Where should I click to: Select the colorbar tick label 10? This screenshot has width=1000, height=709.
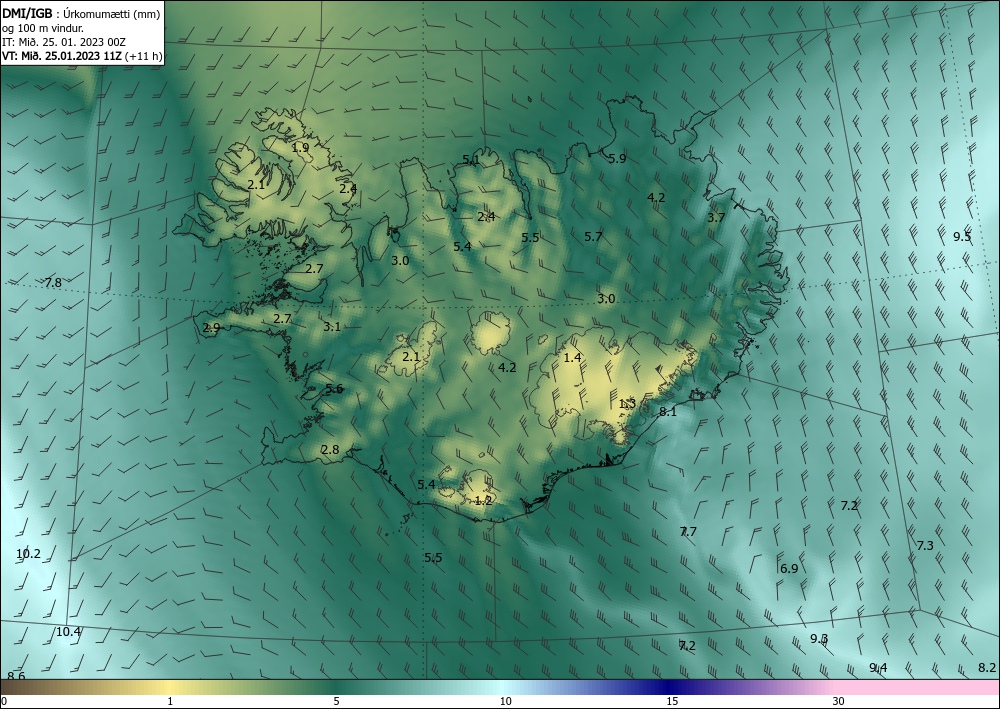point(506,701)
